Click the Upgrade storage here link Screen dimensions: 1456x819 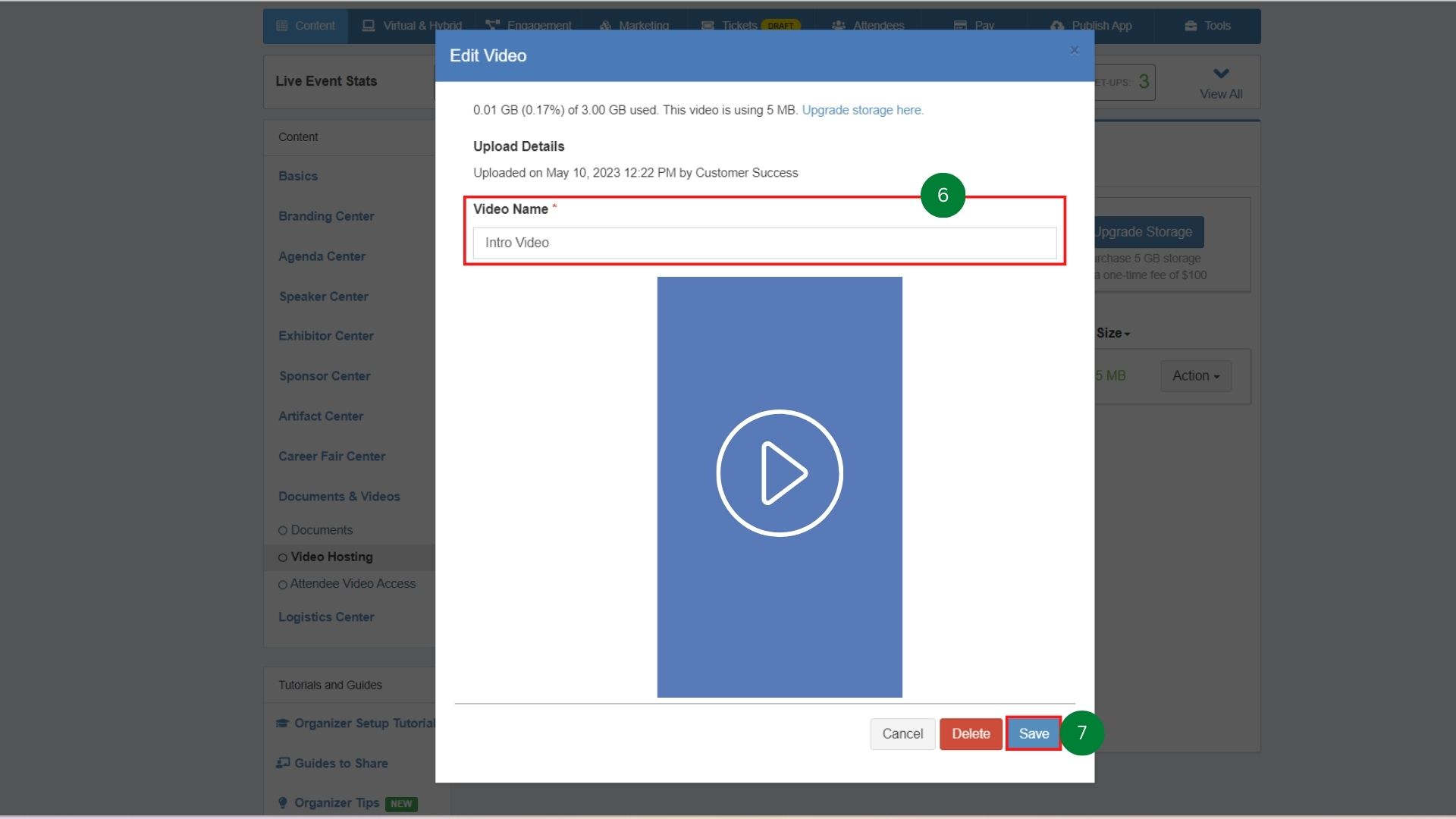(x=862, y=110)
